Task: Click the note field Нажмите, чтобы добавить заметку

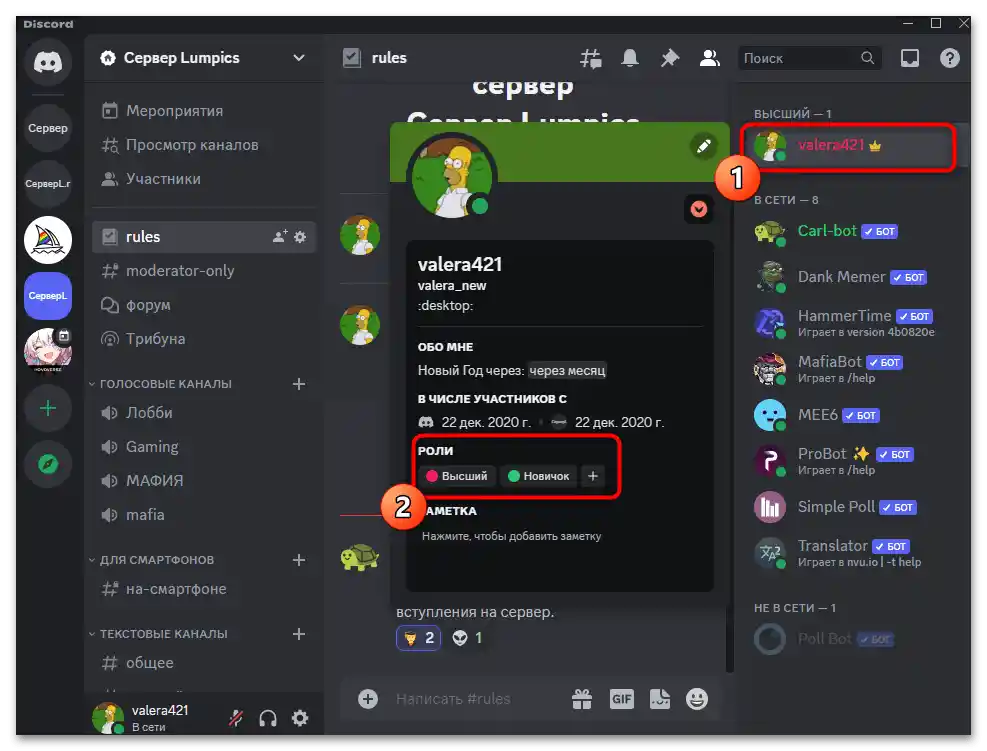Action: (x=511, y=536)
